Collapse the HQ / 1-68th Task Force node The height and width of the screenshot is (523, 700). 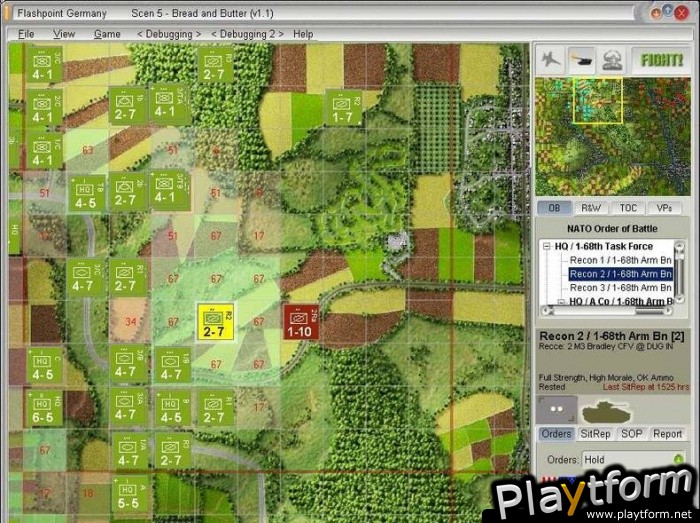546,246
